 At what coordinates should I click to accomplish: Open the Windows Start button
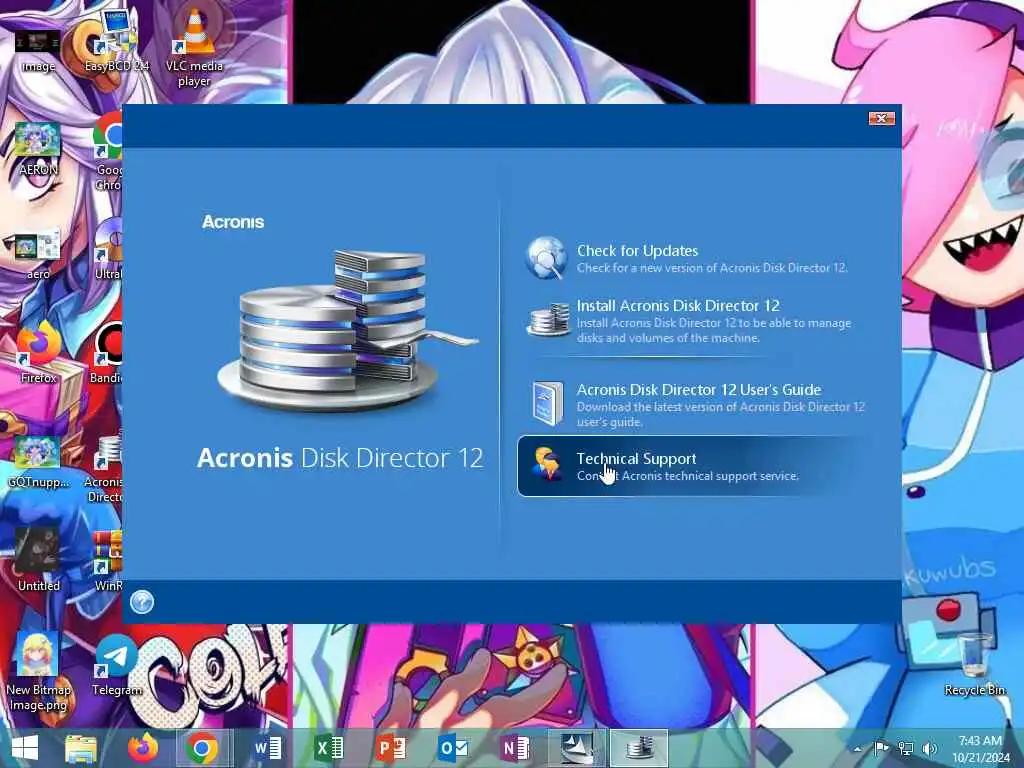click(x=25, y=748)
